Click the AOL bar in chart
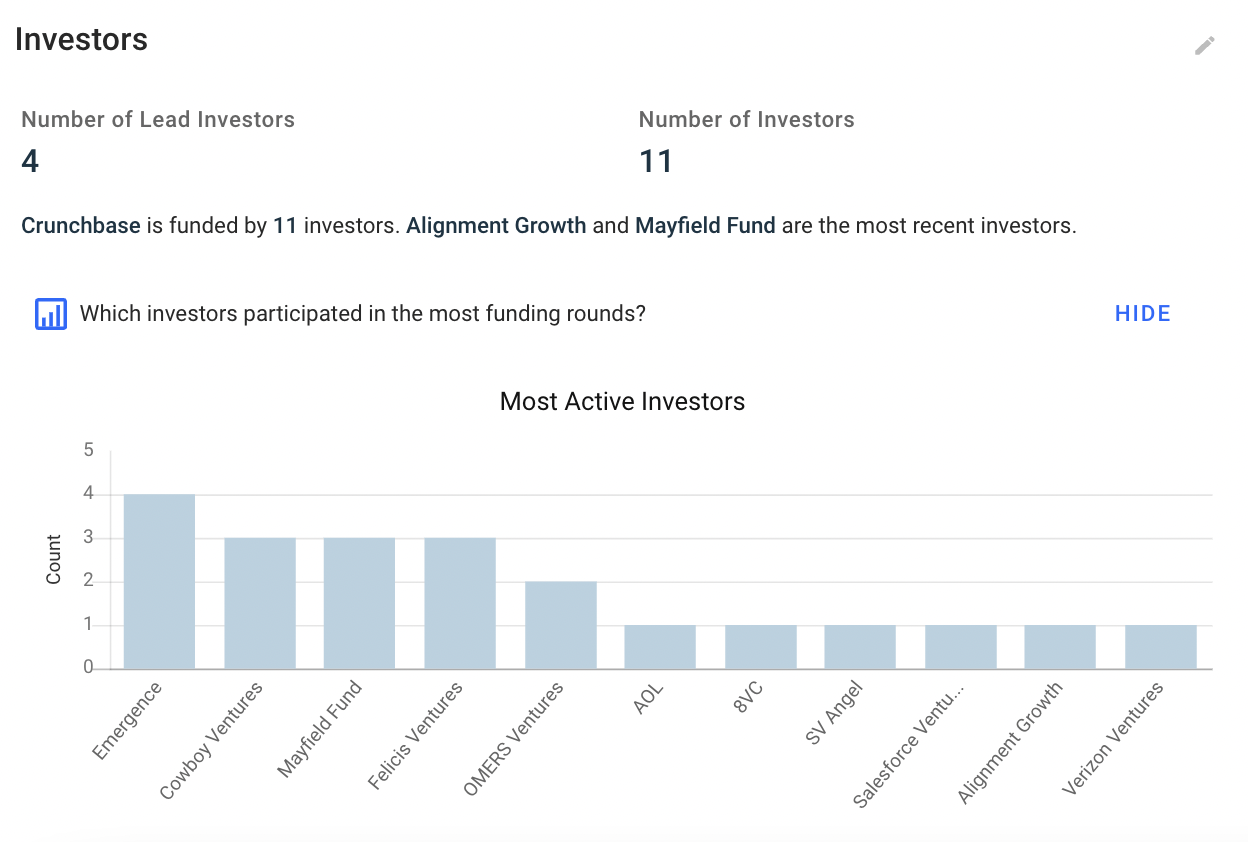 coord(660,647)
